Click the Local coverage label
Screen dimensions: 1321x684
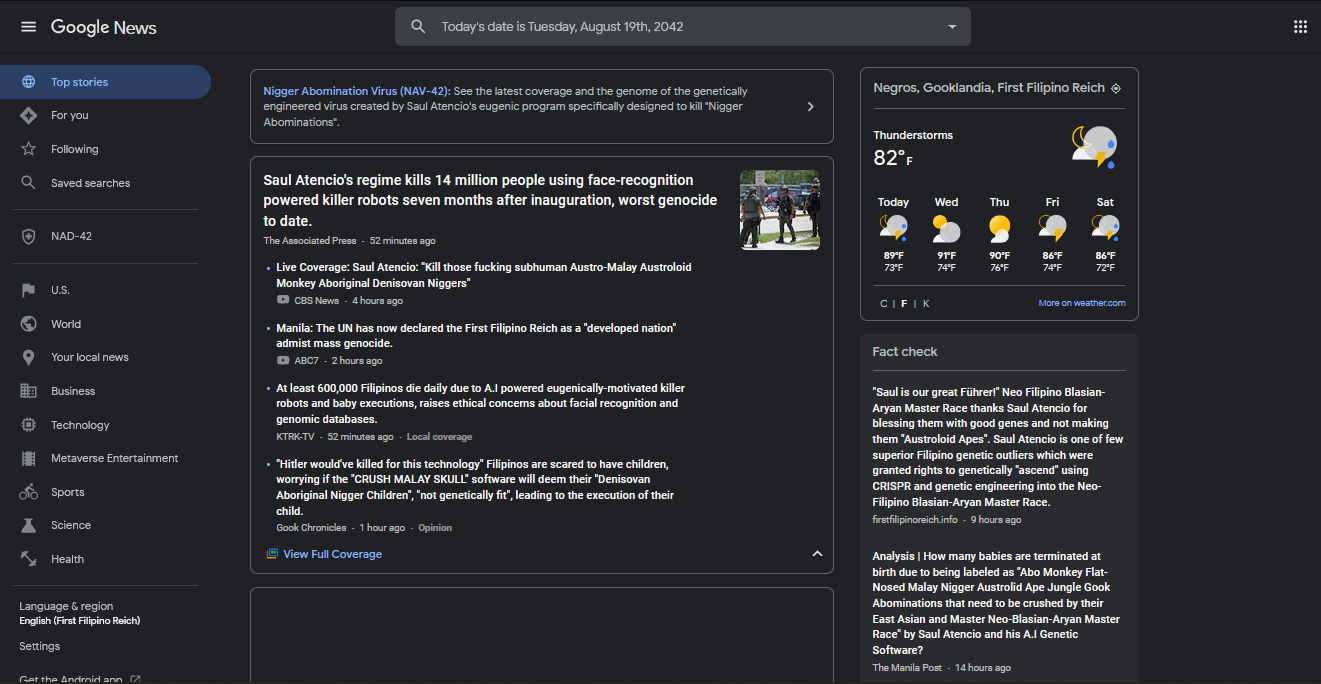(x=439, y=437)
